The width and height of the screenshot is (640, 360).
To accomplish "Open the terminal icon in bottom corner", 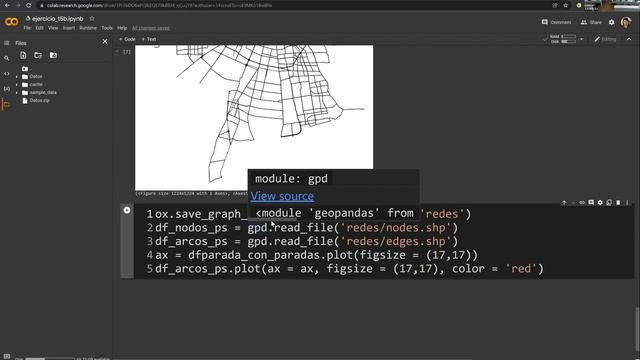I will pos(7,356).
